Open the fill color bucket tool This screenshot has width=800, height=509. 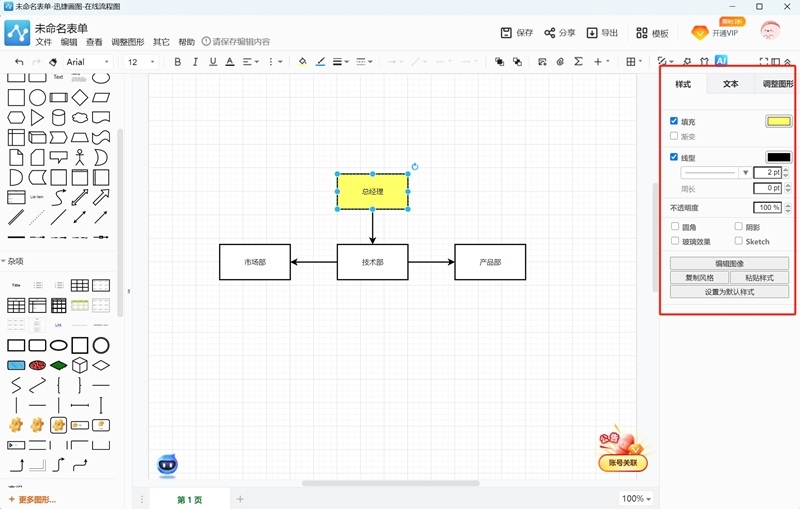click(303, 62)
